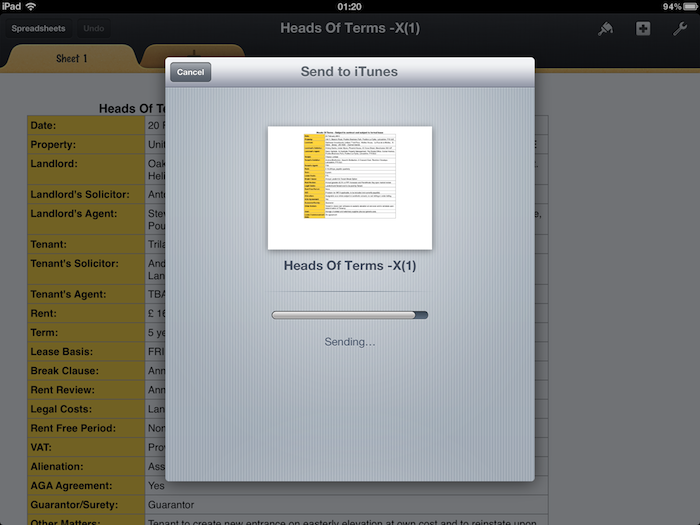Tap the Undo button

click(x=94, y=29)
